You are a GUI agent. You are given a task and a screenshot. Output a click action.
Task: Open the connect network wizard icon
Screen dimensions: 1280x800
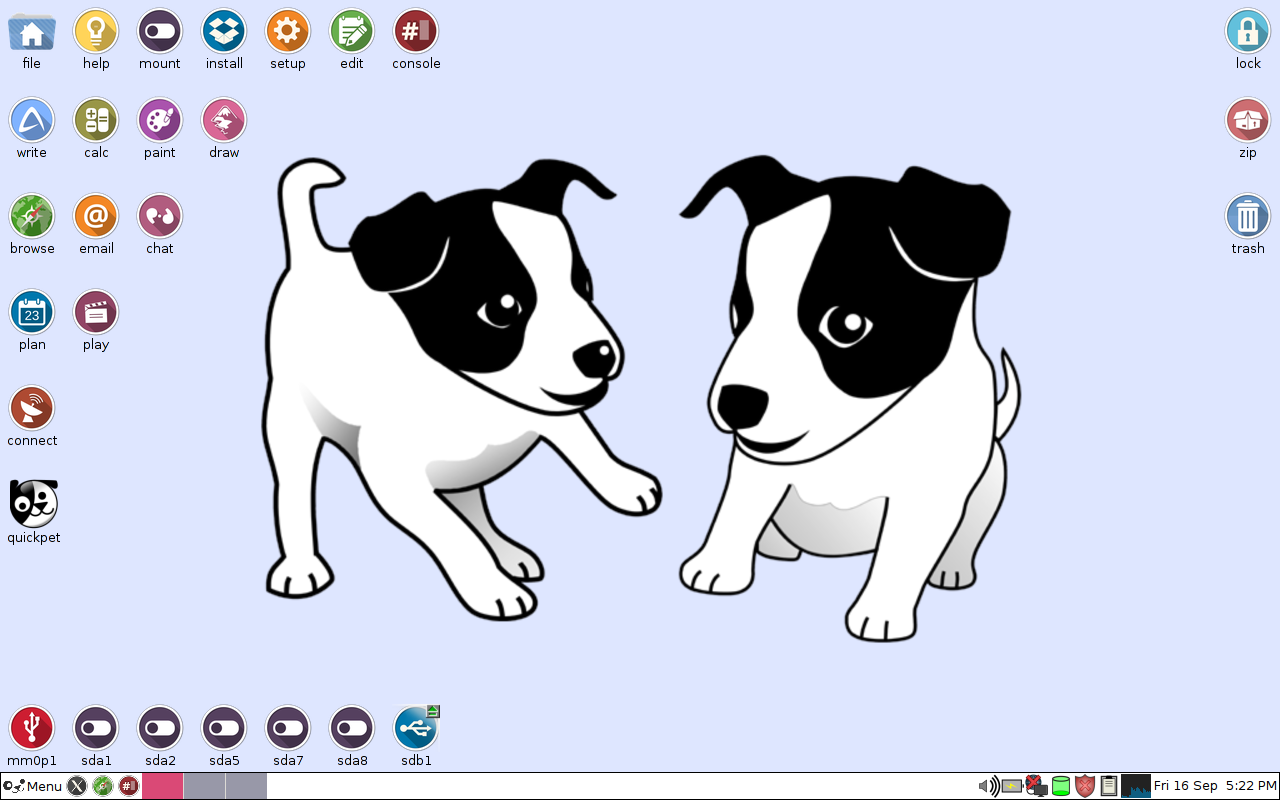(x=32, y=409)
